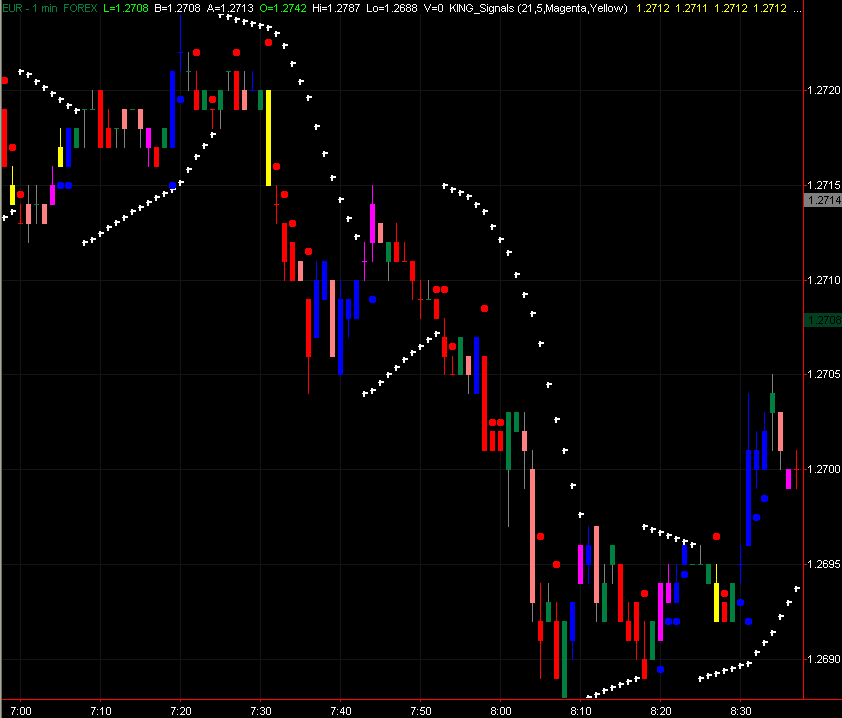Select the tall yellow candlestick just after 7:30
The image size is (842, 718).
(268, 138)
